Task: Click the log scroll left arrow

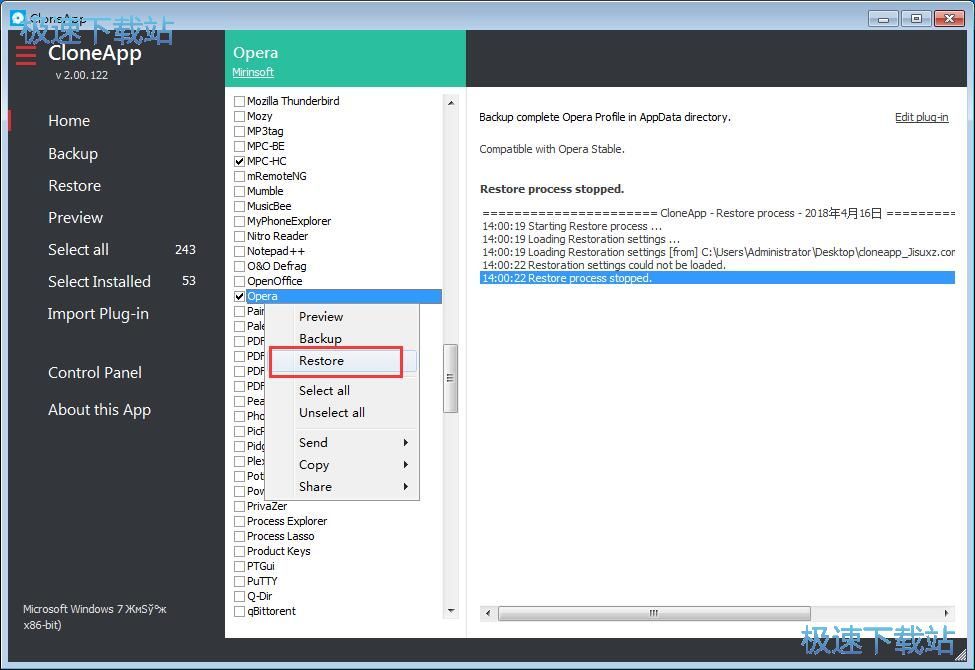Action: [488, 613]
